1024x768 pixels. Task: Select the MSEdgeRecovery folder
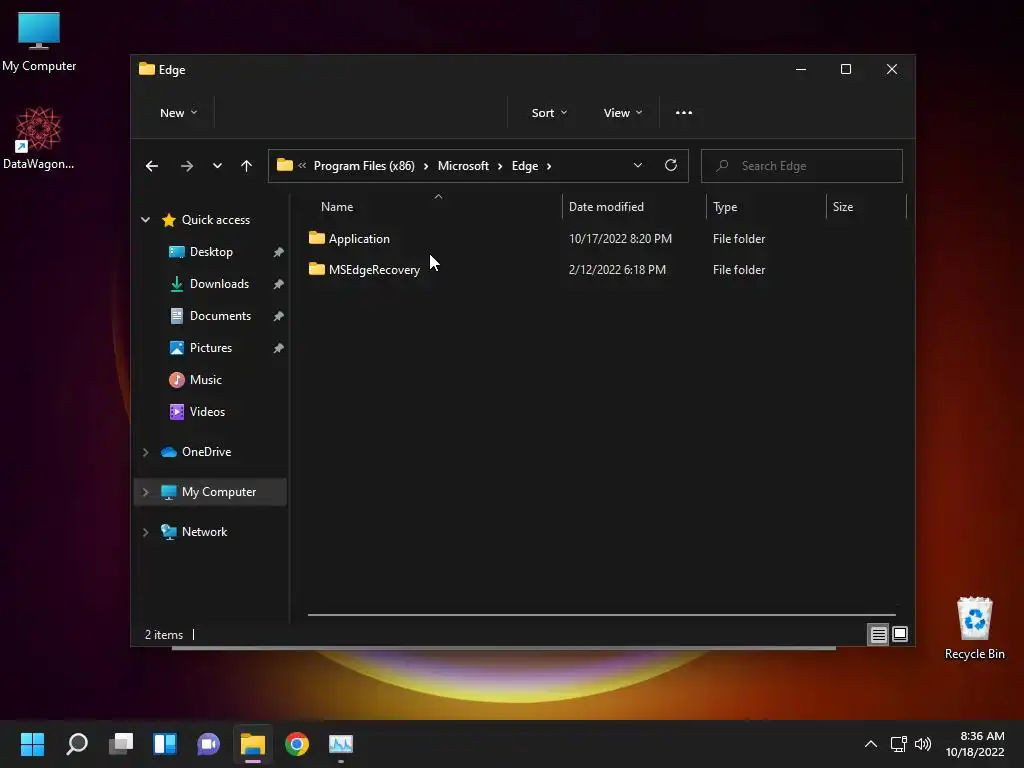(374, 270)
